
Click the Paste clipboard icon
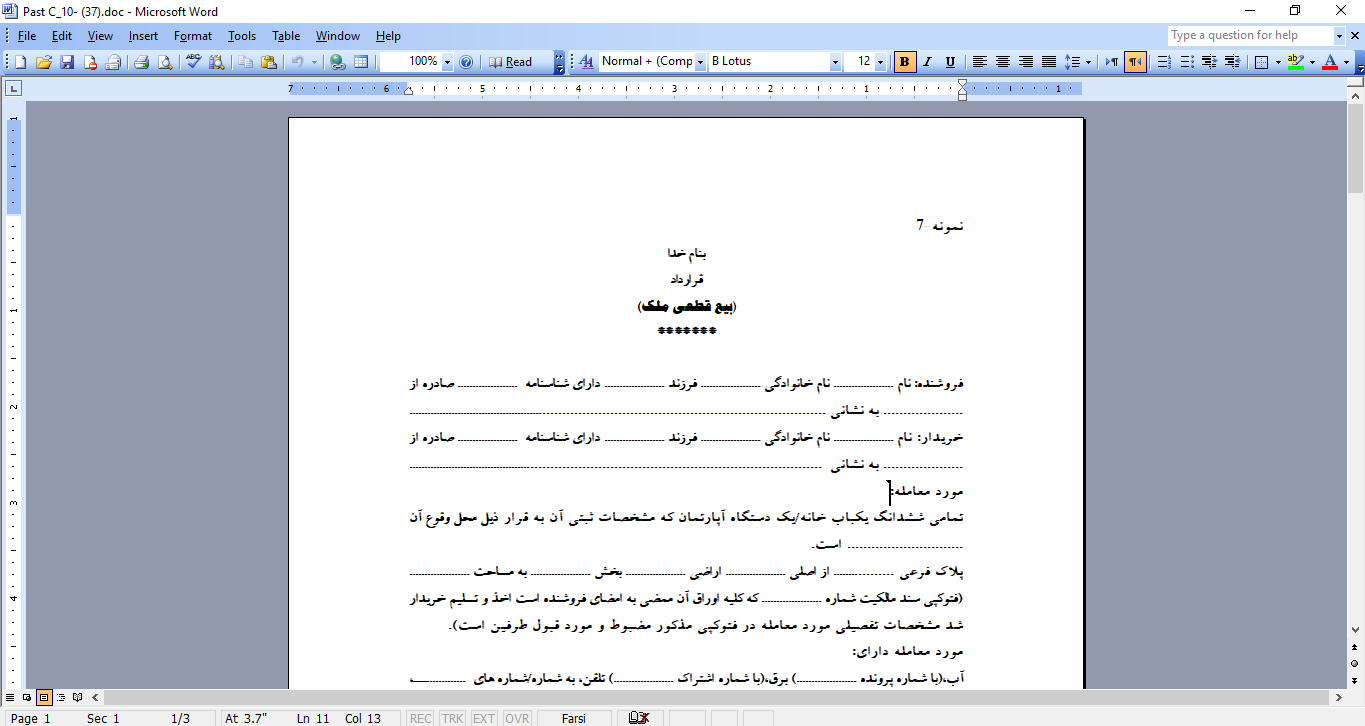(268, 62)
